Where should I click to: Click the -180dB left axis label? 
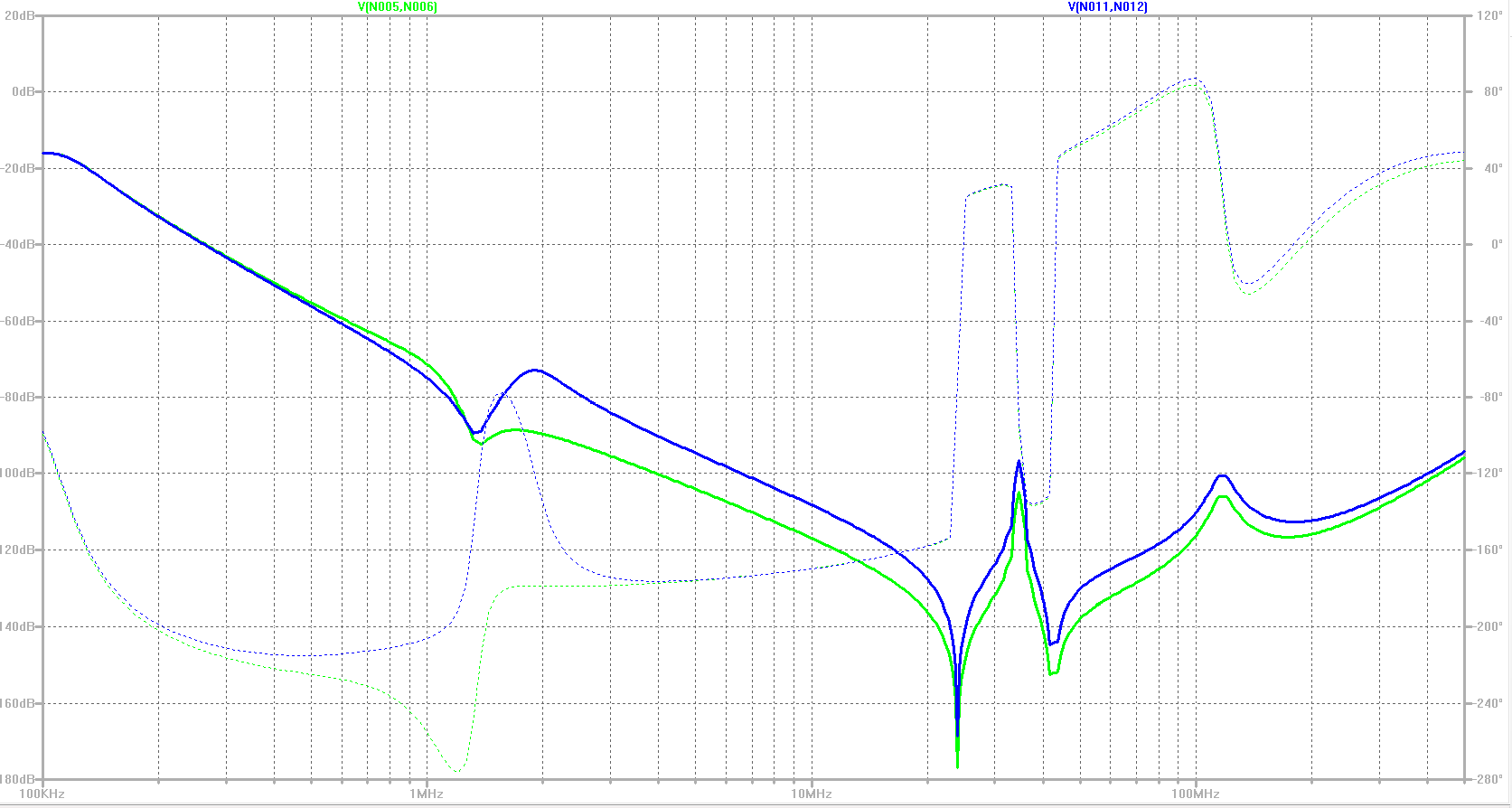18,779
